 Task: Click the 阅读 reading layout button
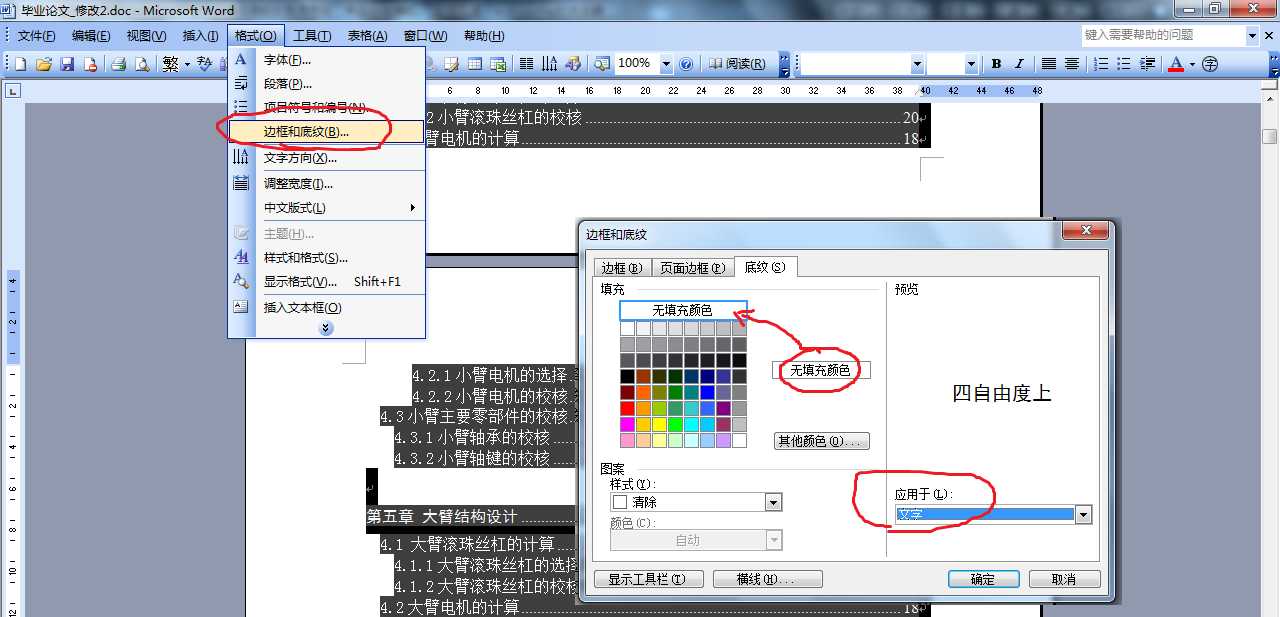[x=737, y=64]
